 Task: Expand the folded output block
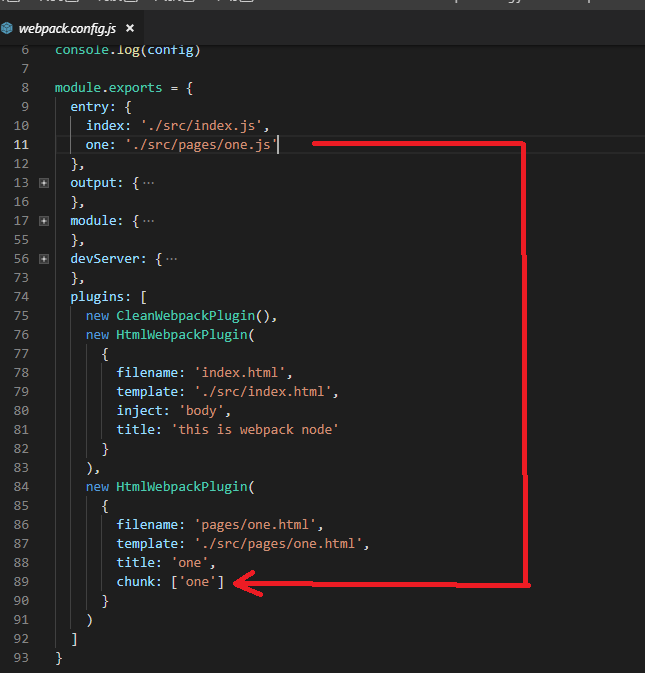[44, 183]
